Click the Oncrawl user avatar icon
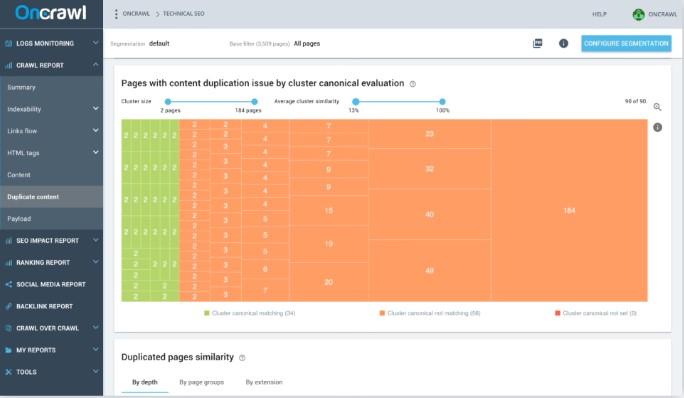 pyautogui.click(x=639, y=14)
